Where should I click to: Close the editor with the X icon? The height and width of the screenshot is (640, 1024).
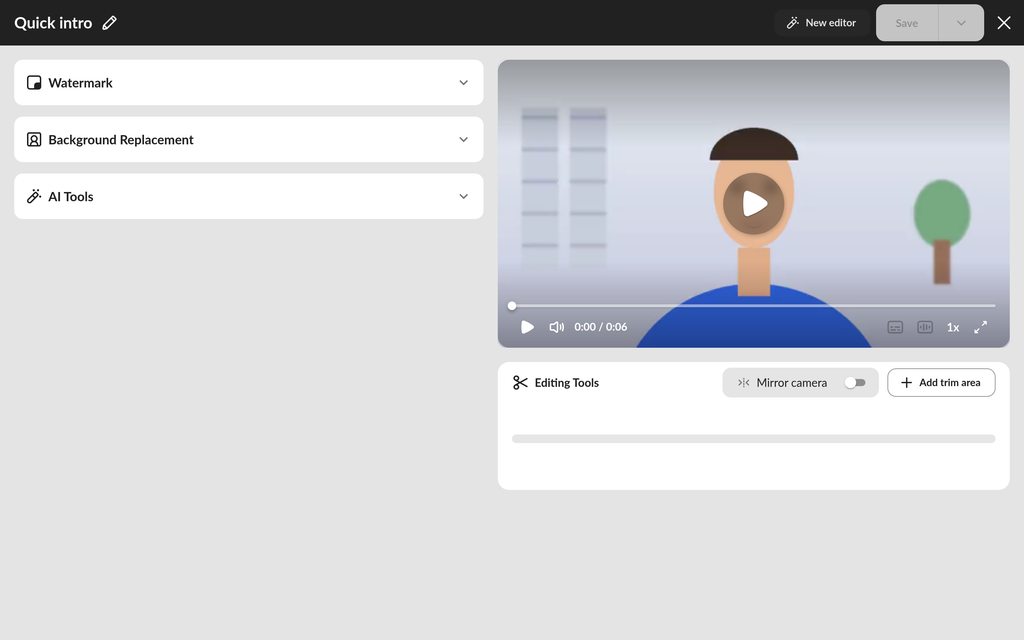(1004, 23)
